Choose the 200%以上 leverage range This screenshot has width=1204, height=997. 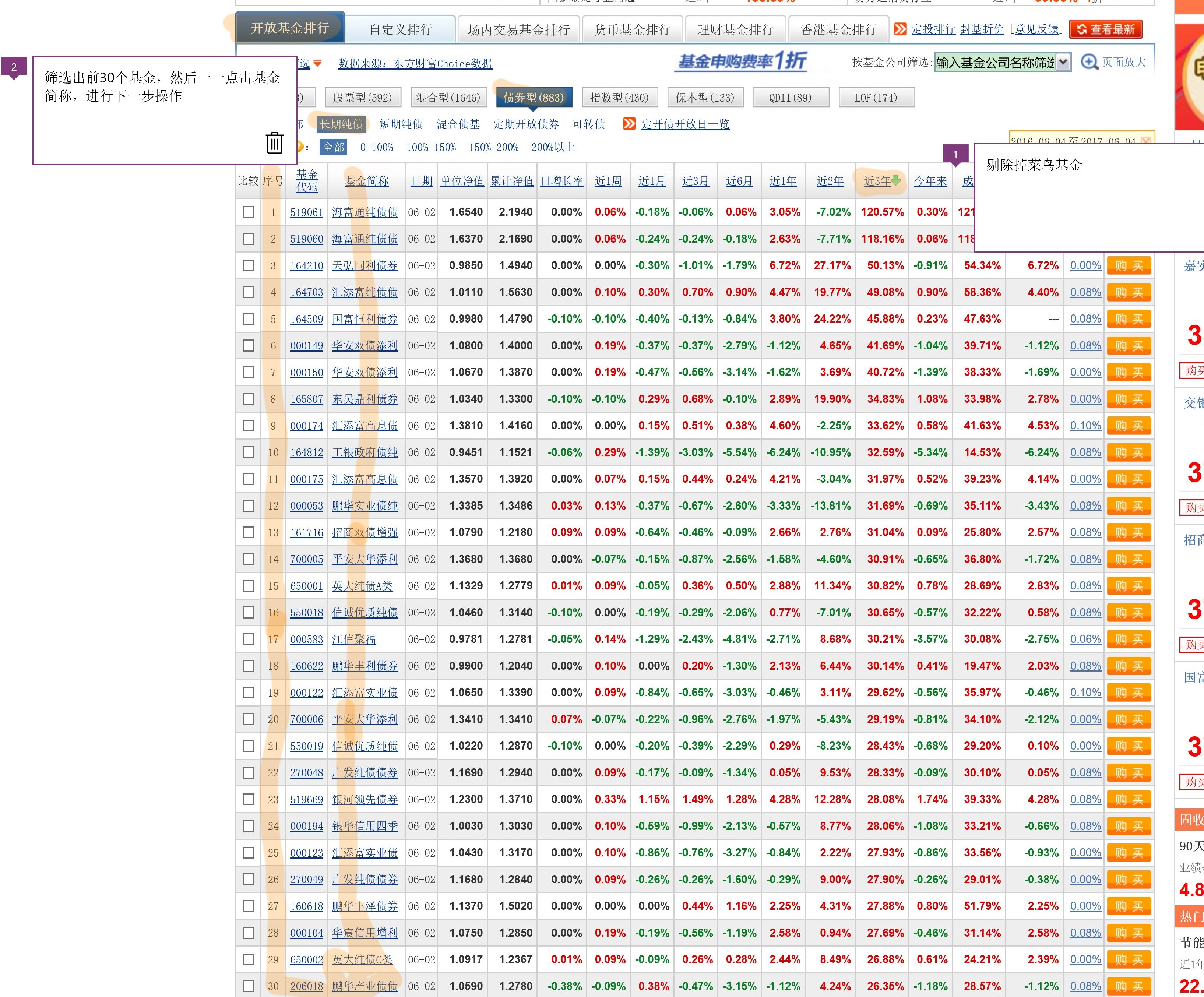[553, 147]
